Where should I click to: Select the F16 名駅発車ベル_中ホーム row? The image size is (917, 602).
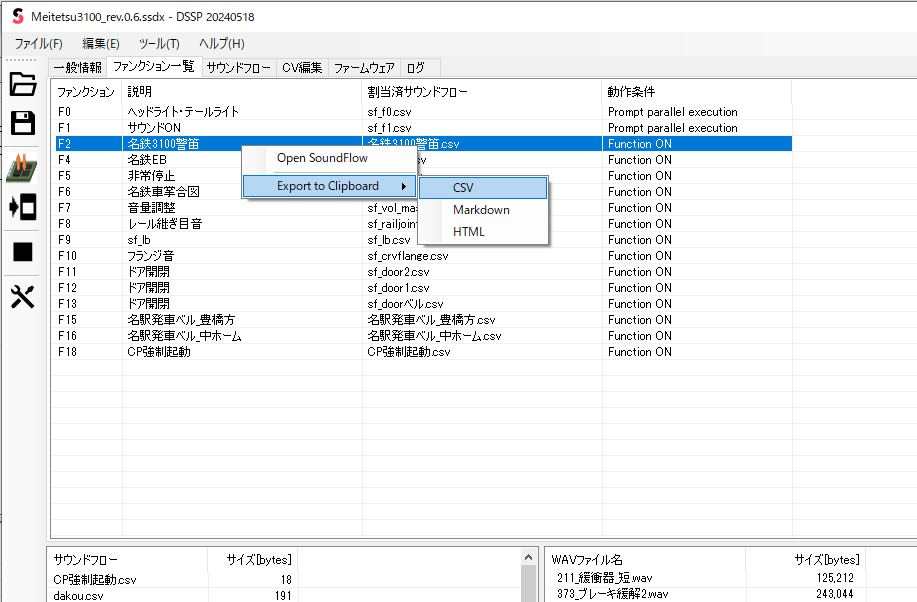[x=184, y=336]
